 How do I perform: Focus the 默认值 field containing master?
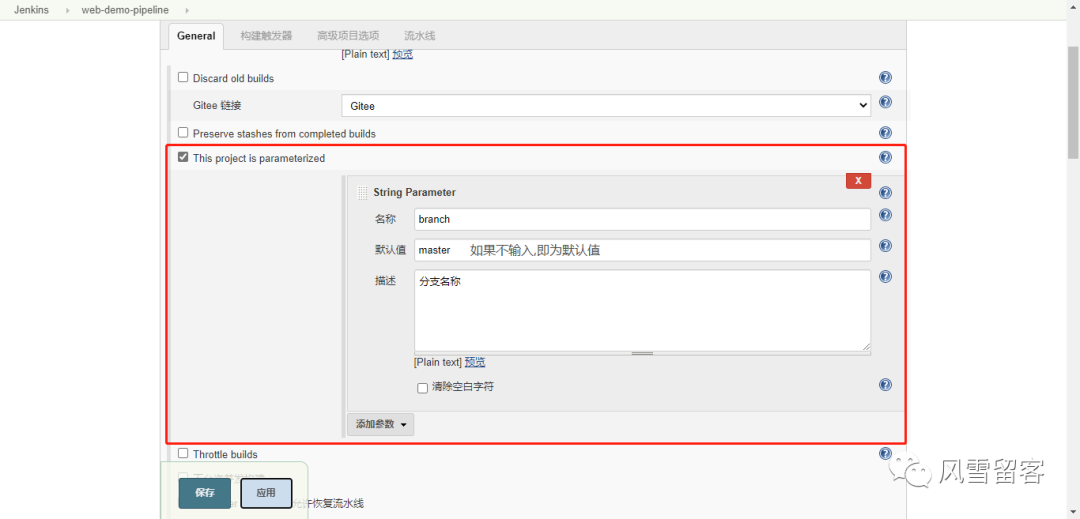[643, 250]
